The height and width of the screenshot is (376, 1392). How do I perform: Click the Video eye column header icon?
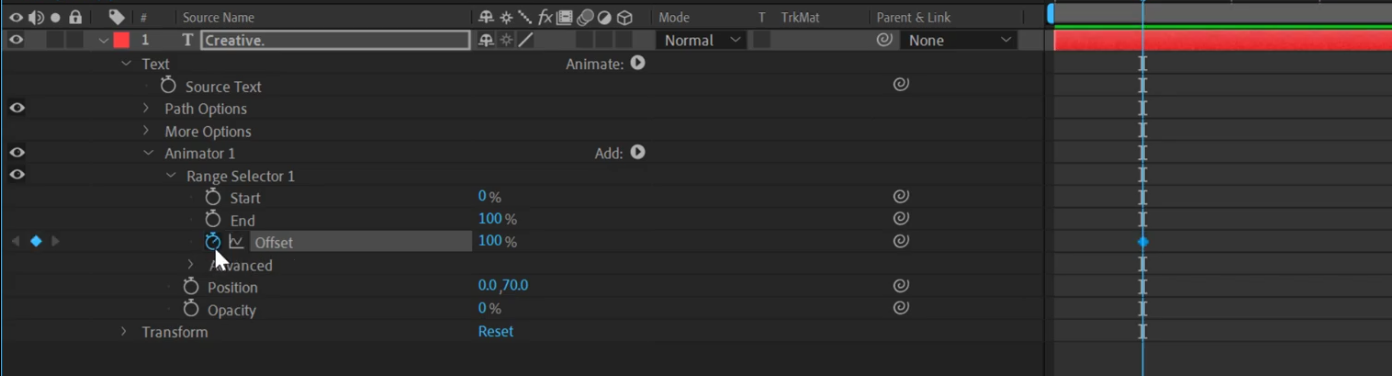point(15,17)
